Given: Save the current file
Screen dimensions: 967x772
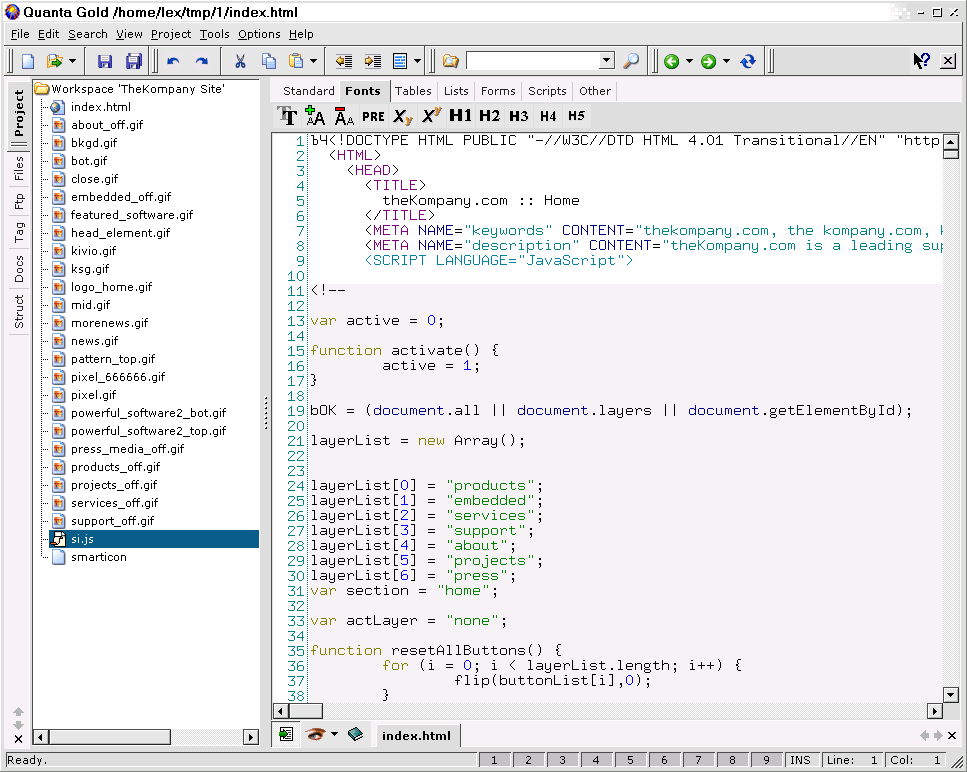Looking at the screenshot, I should pyautogui.click(x=105, y=61).
